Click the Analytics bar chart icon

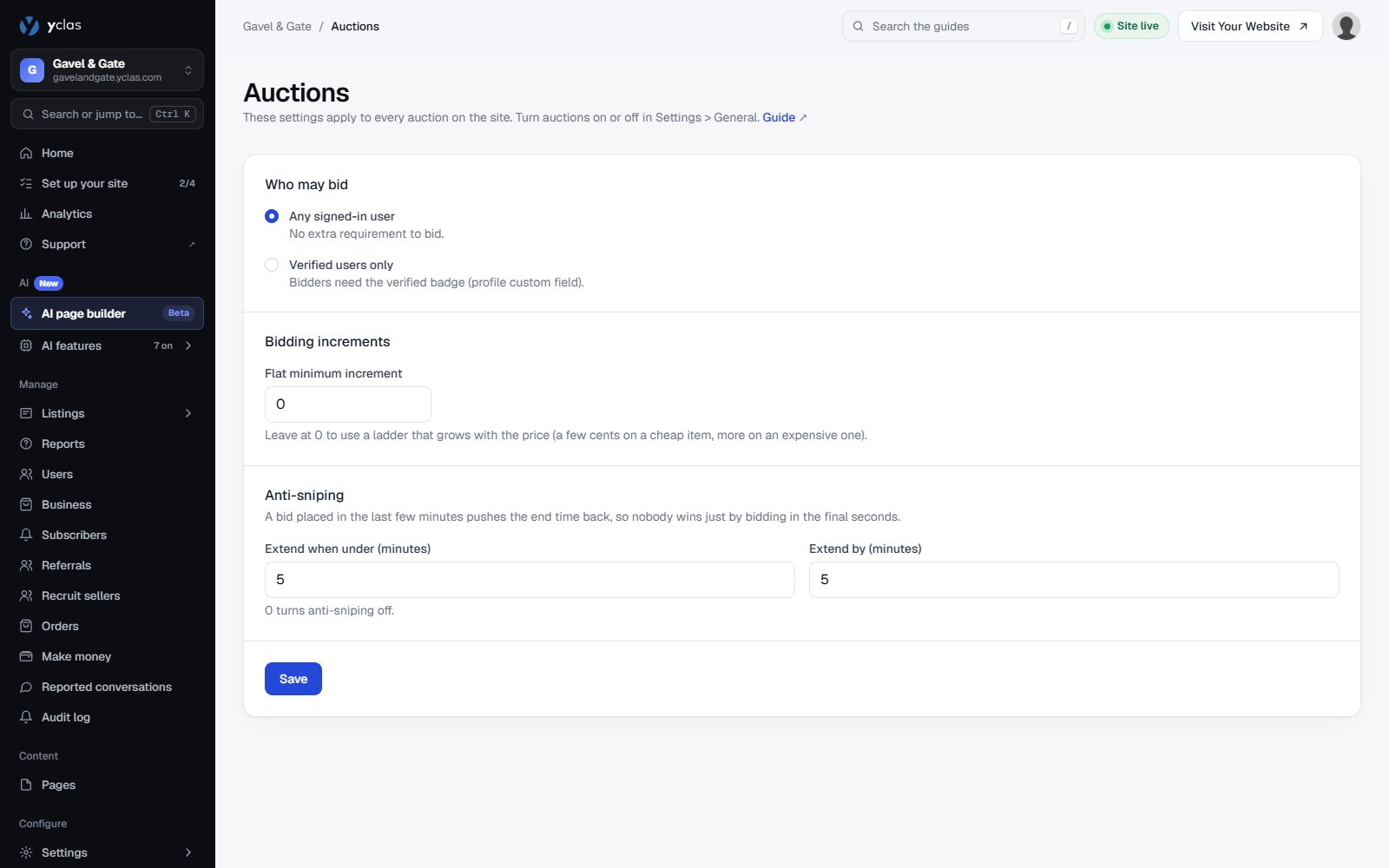[26, 214]
